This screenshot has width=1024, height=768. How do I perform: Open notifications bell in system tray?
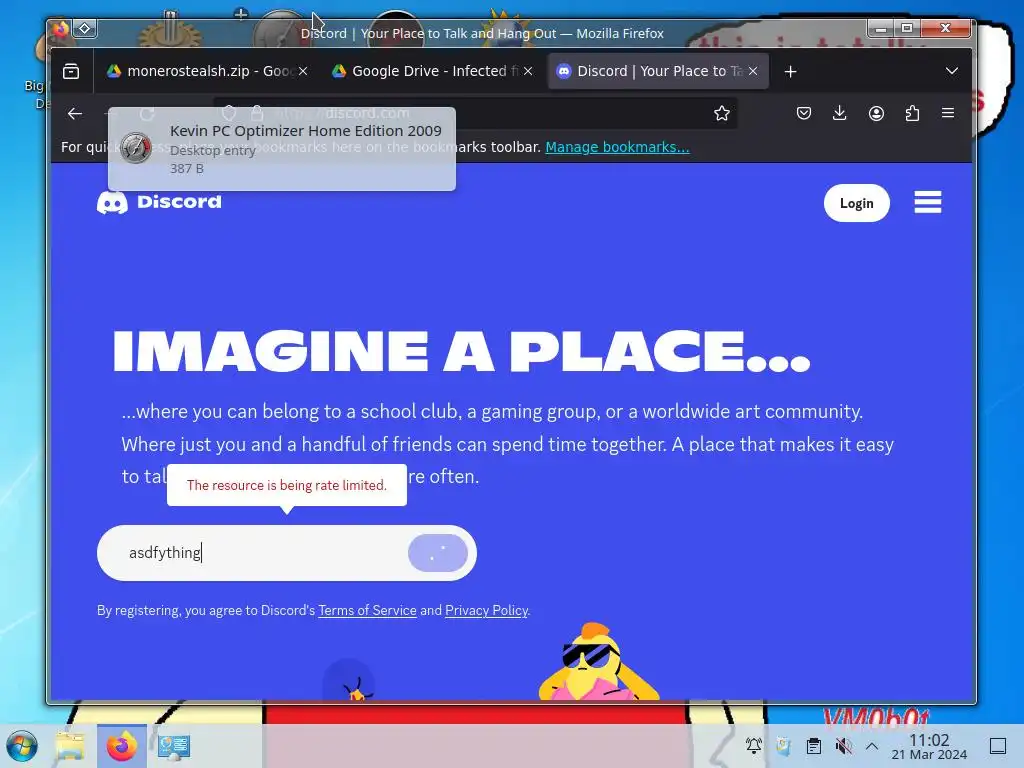point(754,745)
